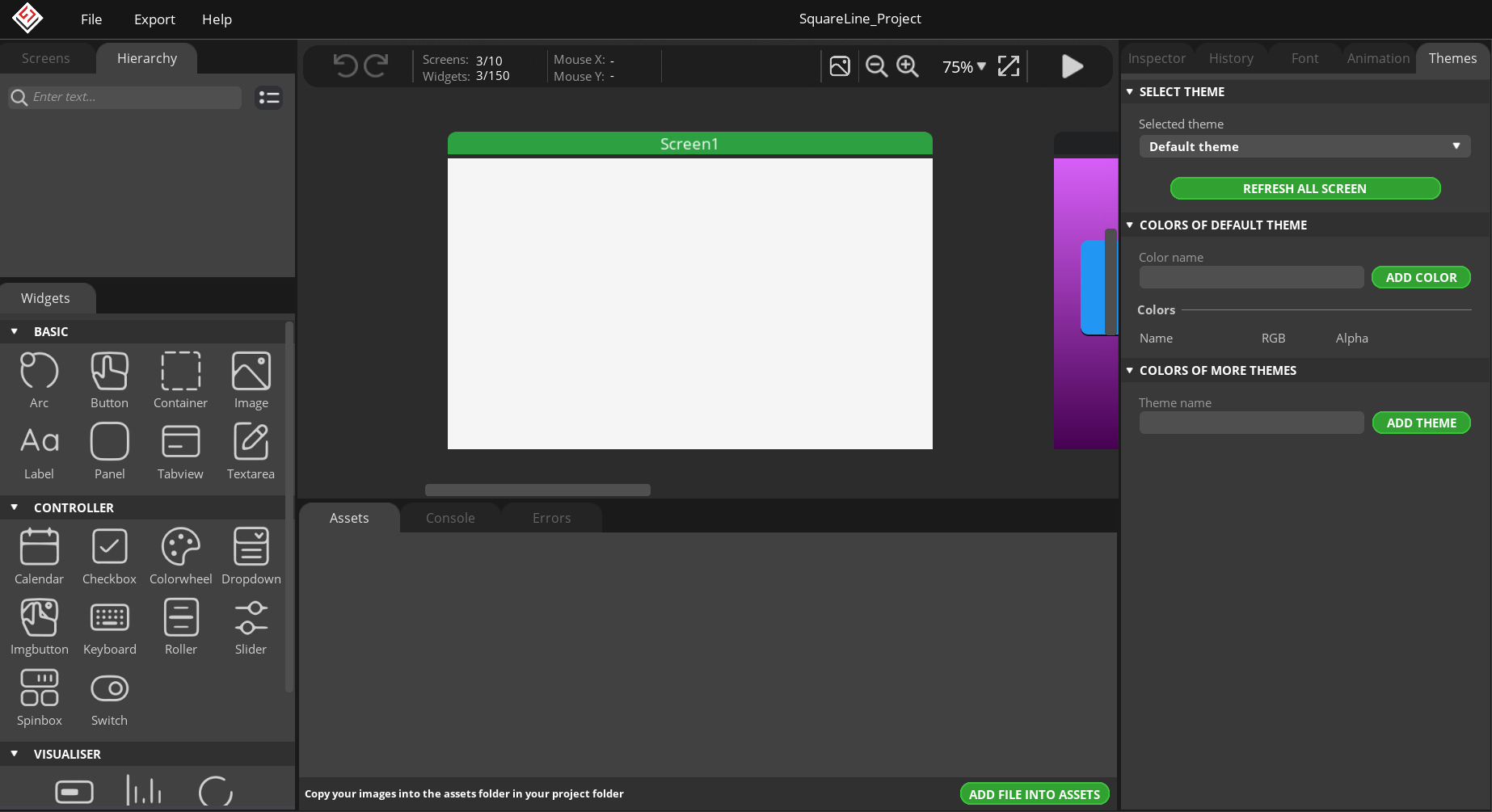Click the Undo arrow in toolbar
This screenshot has width=1492, height=812.
pos(345,65)
